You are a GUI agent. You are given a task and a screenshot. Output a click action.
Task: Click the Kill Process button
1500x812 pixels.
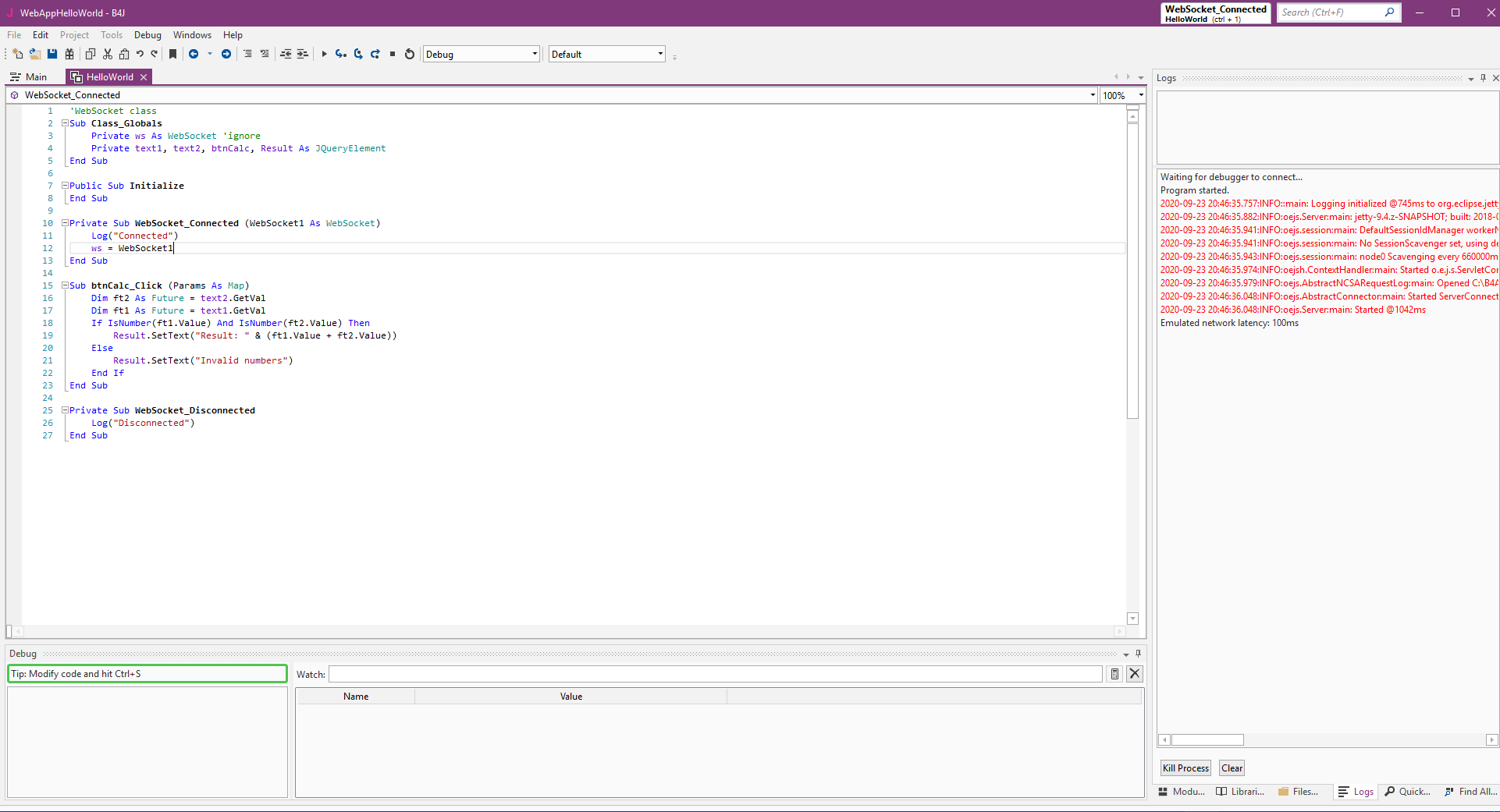click(x=1185, y=768)
